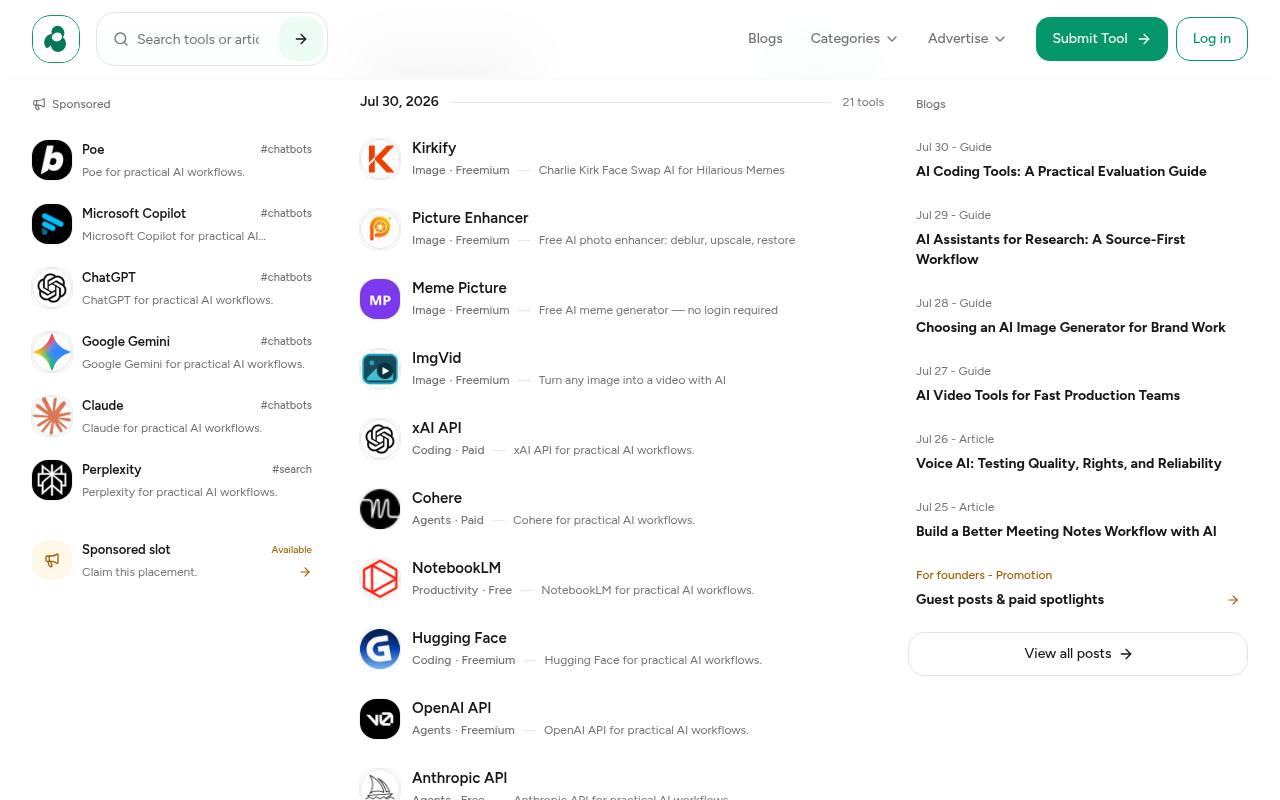Open the Picture Enhancer title link
The height and width of the screenshot is (800, 1280).
pyautogui.click(x=470, y=218)
